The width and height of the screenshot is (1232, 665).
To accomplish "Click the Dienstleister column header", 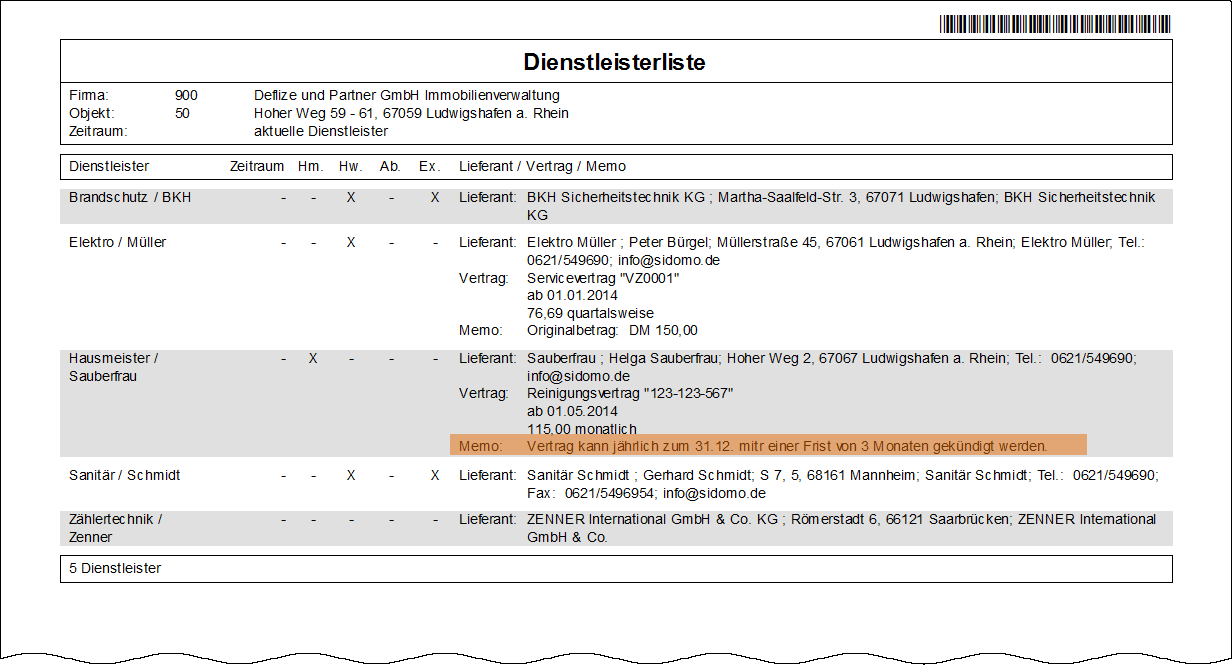I will click(109, 166).
